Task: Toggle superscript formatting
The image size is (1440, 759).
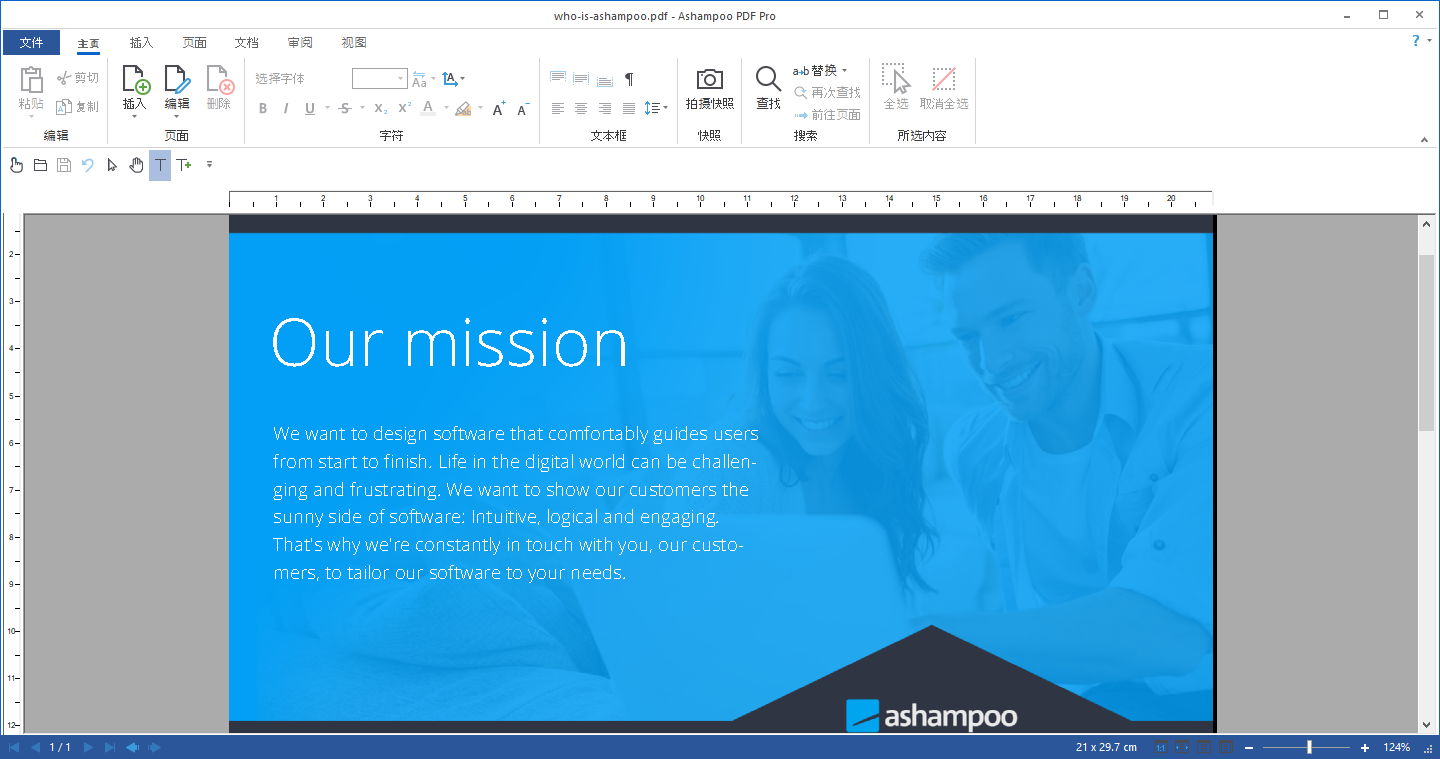Action: 404,108
